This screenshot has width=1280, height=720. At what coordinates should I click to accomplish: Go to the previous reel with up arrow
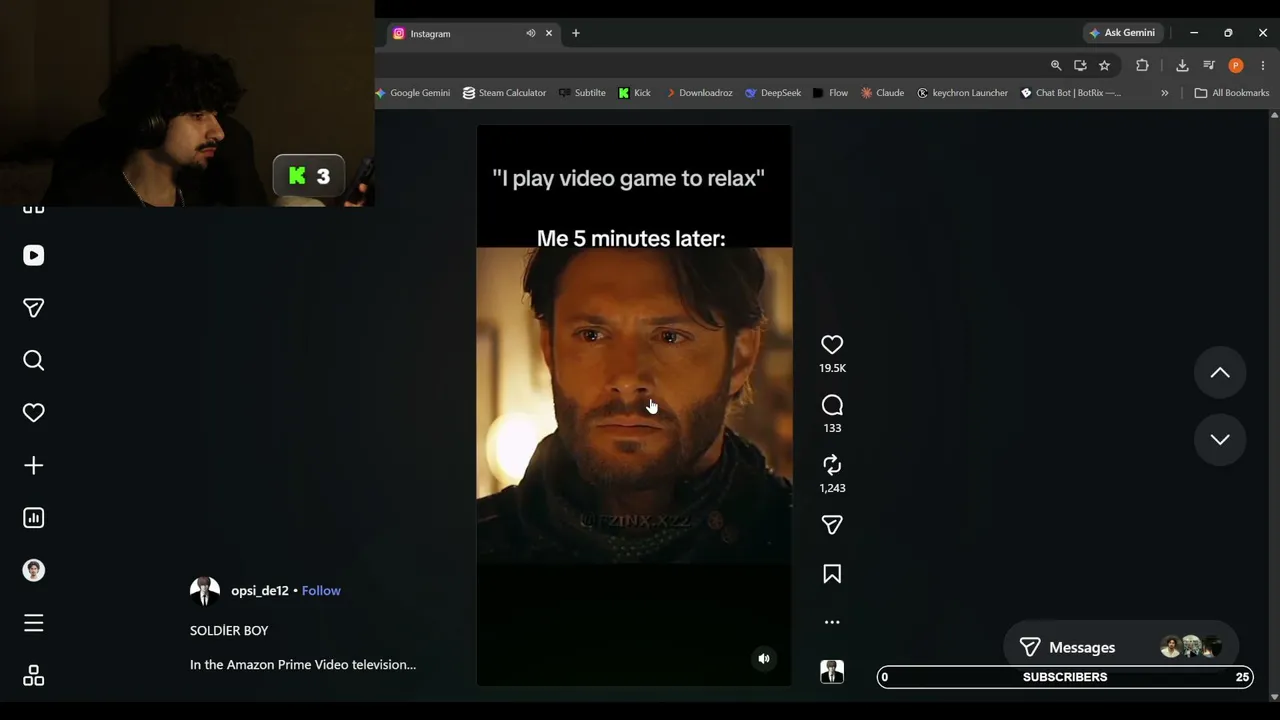(1220, 373)
